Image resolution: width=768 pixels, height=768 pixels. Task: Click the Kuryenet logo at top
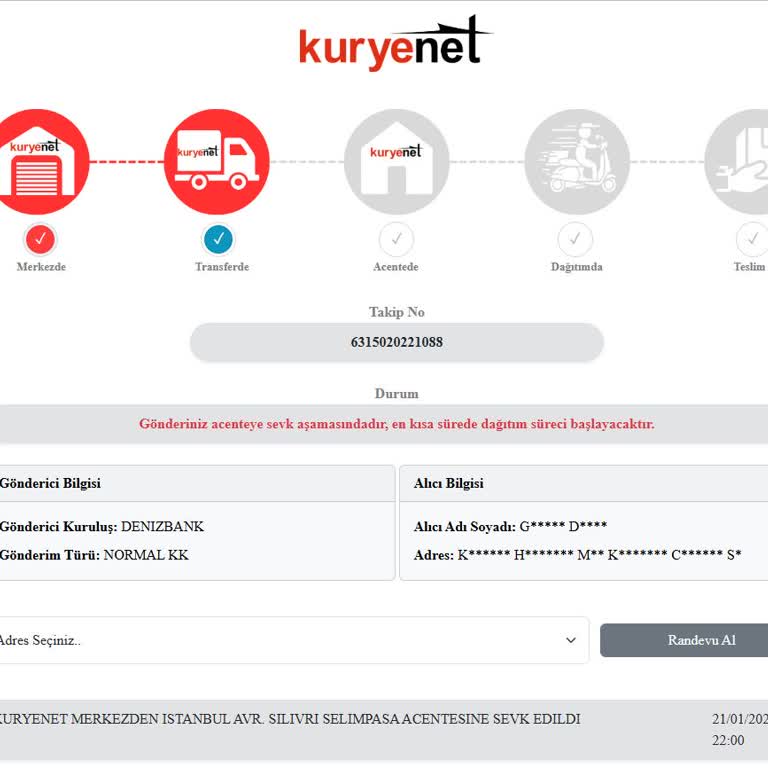point(396,43)
